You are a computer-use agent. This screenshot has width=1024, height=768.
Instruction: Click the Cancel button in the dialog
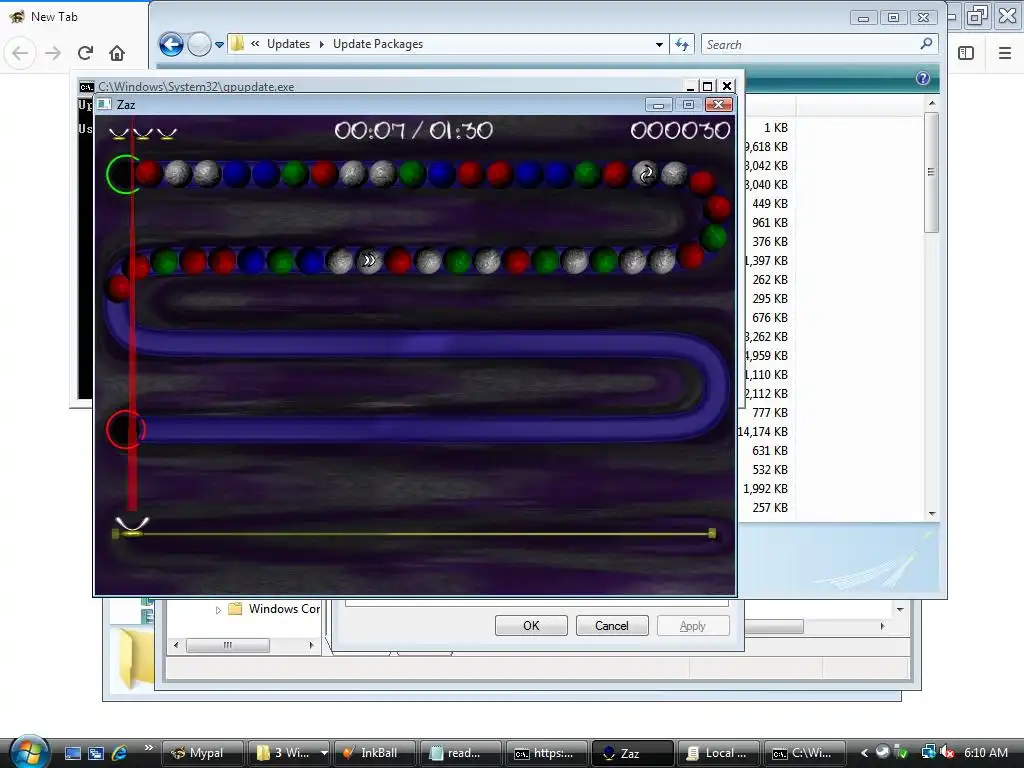(x=612, y=626)
